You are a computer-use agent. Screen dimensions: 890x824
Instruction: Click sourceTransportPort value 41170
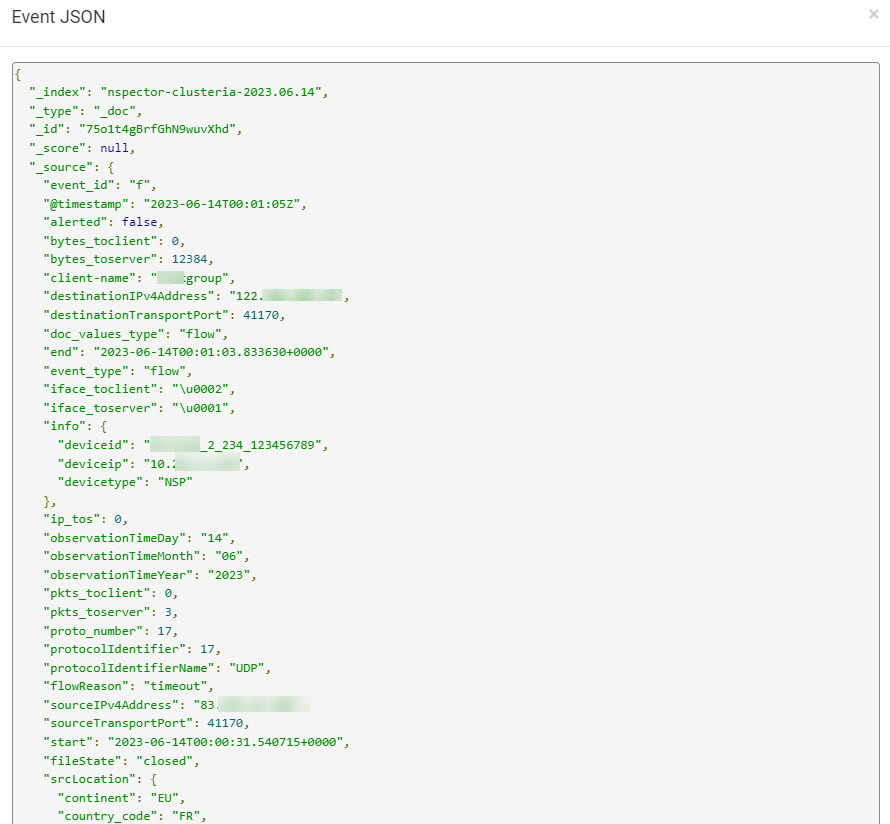pyautogui.click(x=225, y=723)
